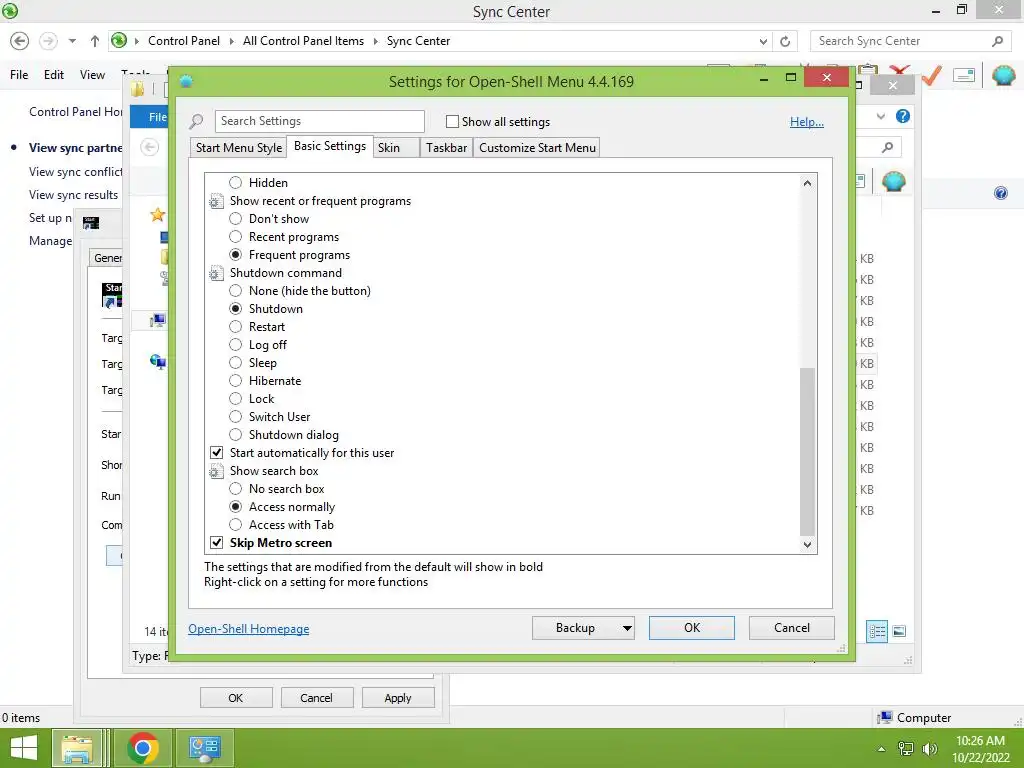Click the Shutdown command setting header
The width and height of the screenshot is (1024, 768).
[x=285, y=273]
